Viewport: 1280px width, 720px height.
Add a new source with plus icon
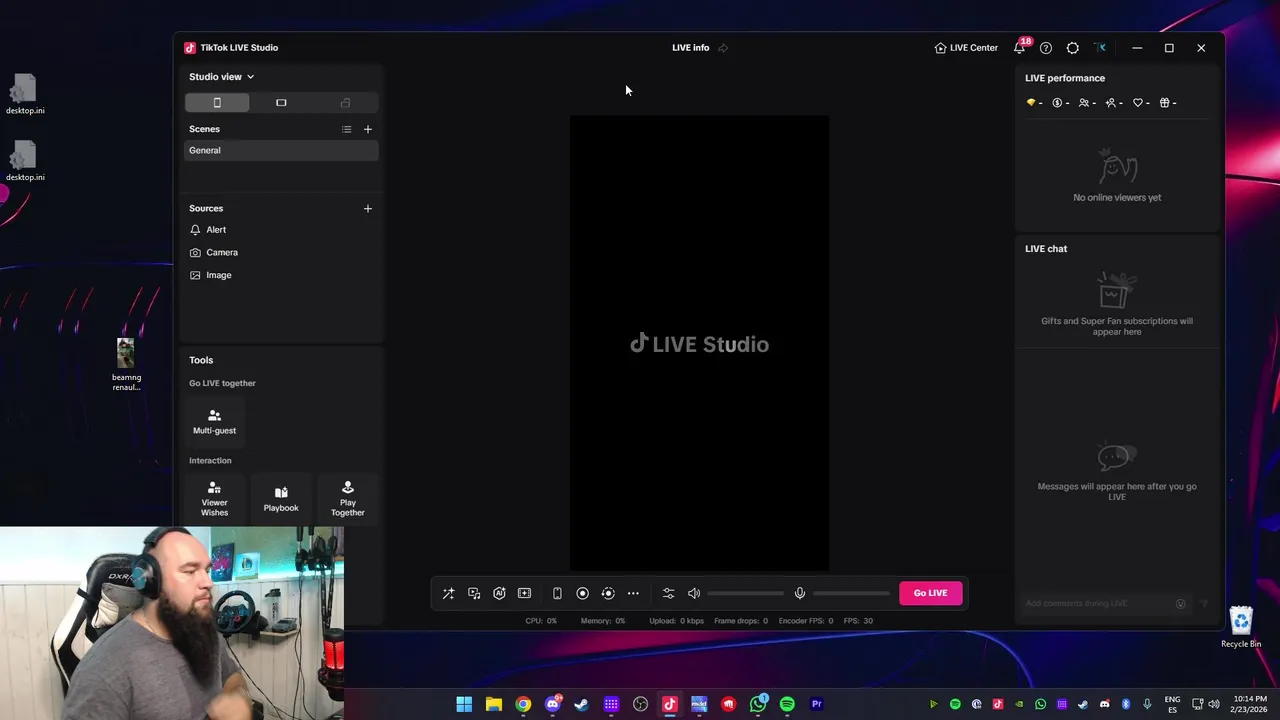point(368,208)
